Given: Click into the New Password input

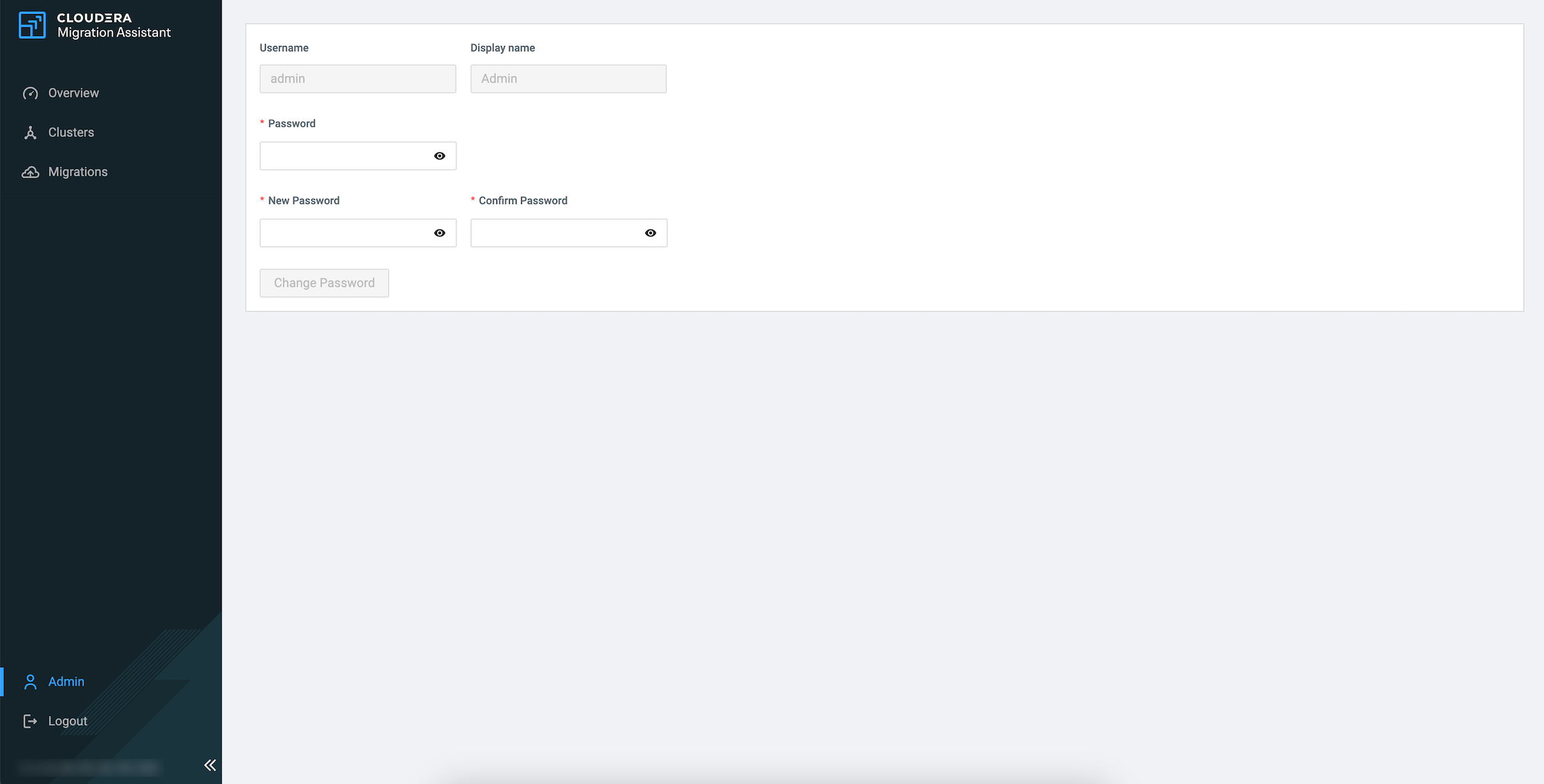Looking at the screenshot, I should pyautogui.click(x=344, y=234).
